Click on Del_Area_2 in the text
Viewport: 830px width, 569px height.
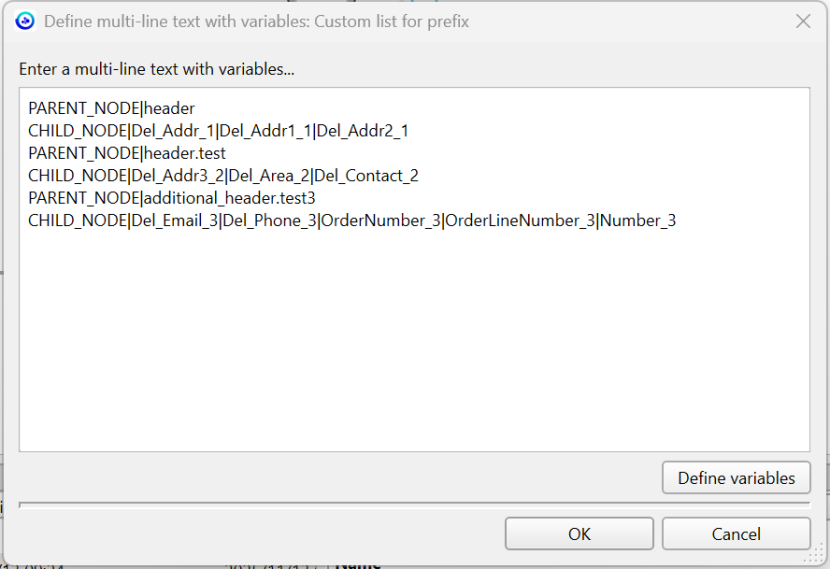269,176
